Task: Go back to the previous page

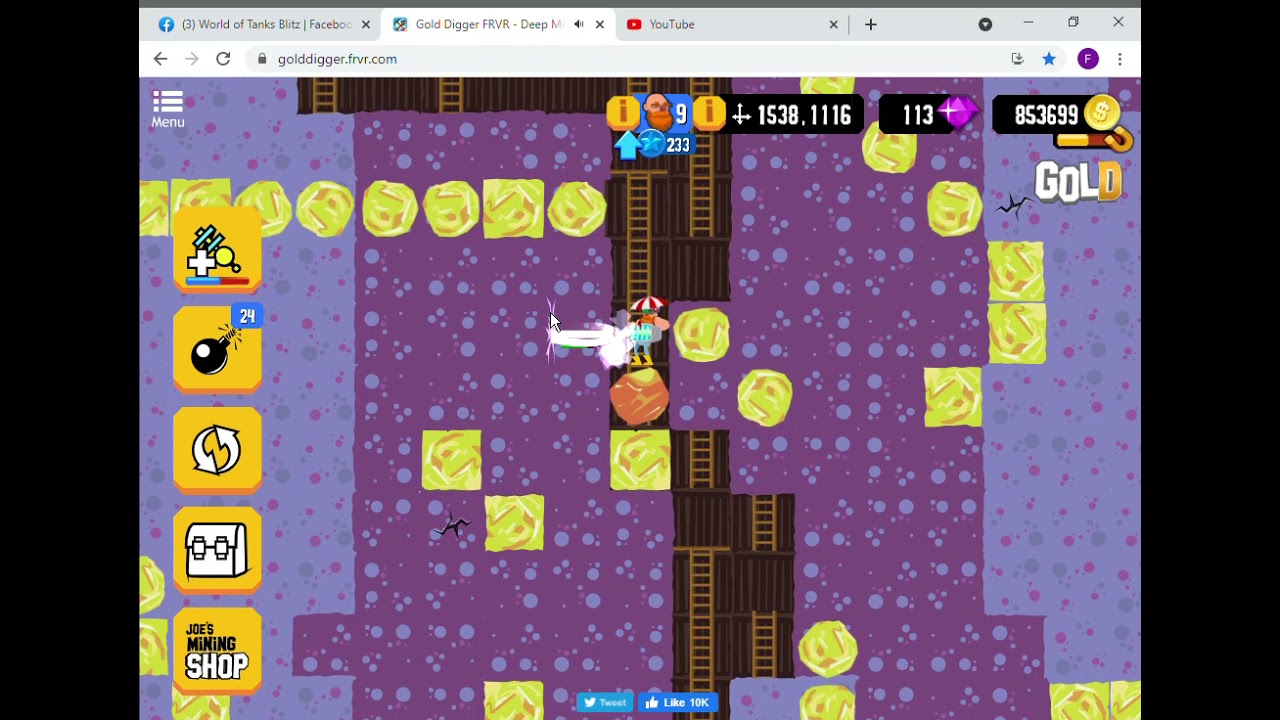Action: pyautogui.click(x=160, y=59)
